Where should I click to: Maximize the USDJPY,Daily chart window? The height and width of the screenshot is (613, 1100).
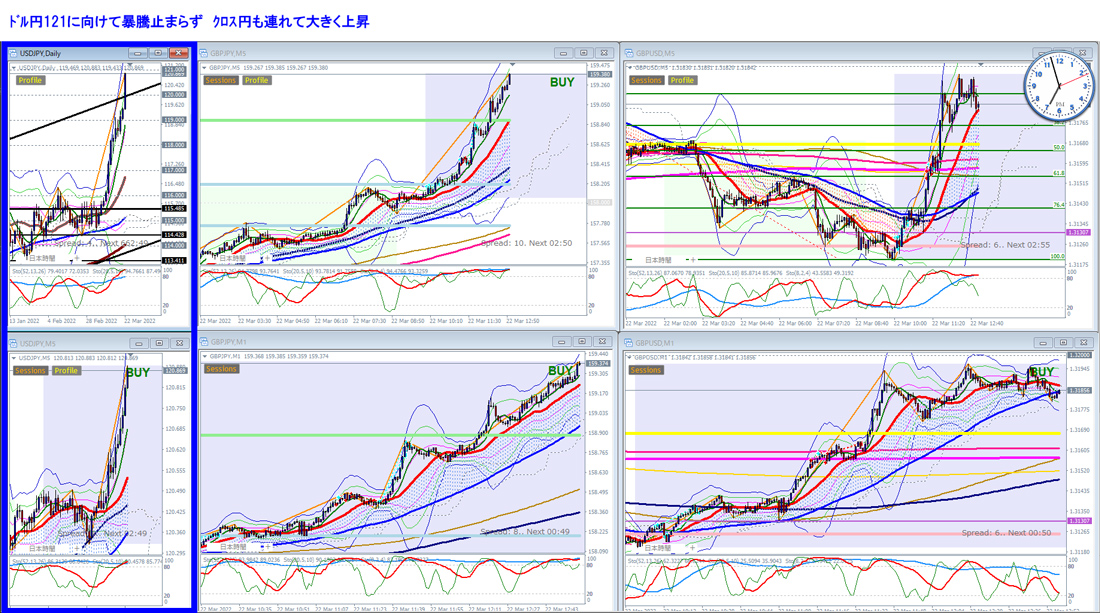(x=159, y=53)
